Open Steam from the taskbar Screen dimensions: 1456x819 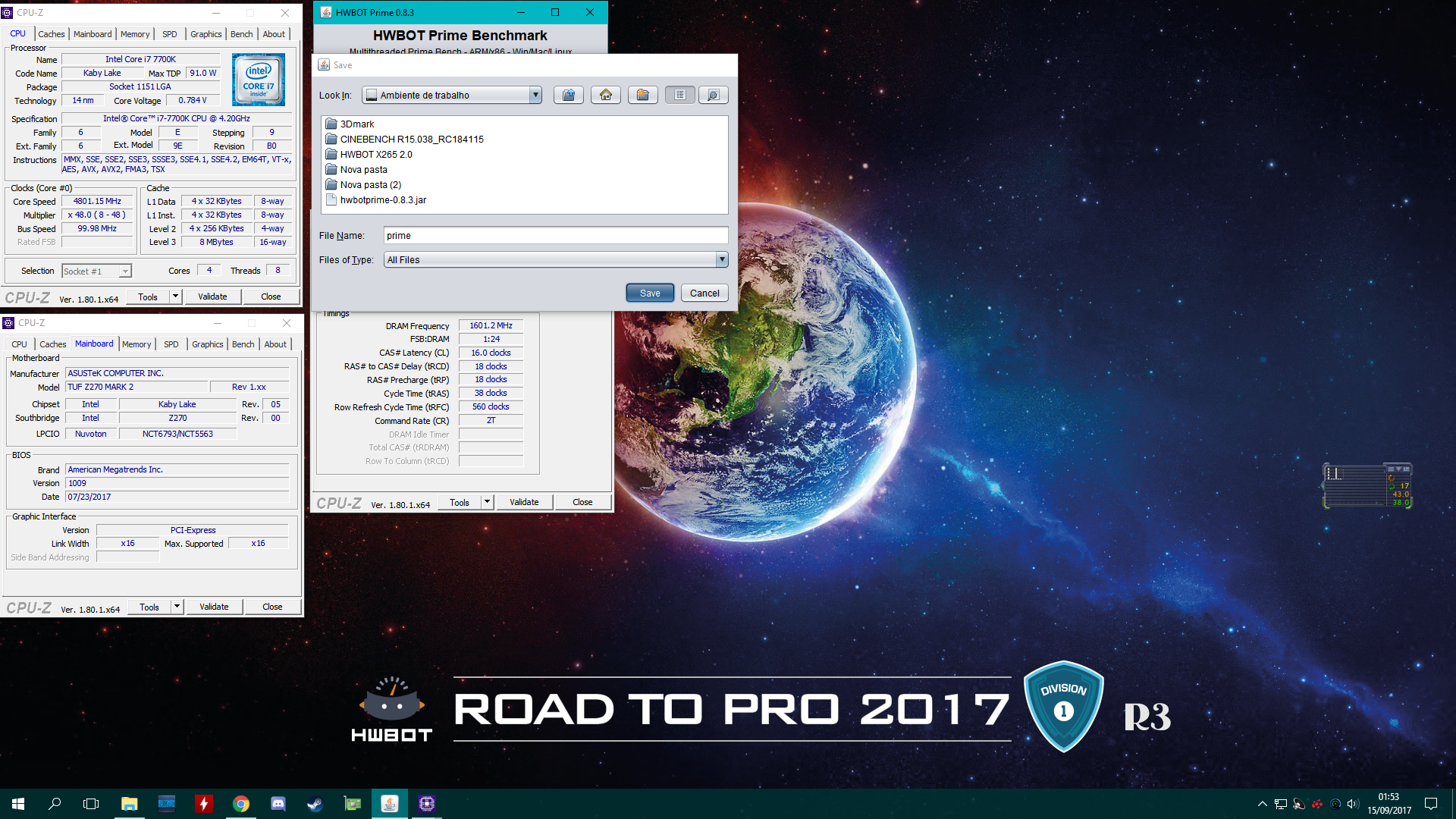click(x=315, y=804)
